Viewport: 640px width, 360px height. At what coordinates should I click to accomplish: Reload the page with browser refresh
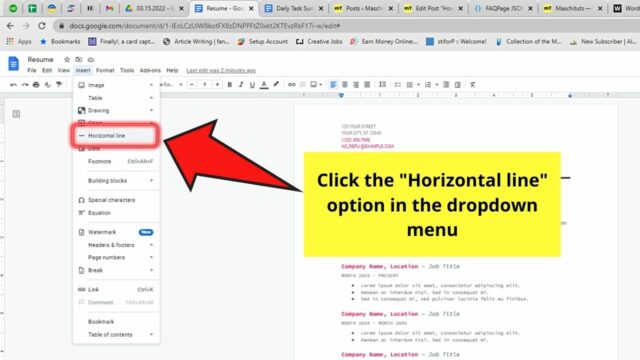(x=42, y=26)
